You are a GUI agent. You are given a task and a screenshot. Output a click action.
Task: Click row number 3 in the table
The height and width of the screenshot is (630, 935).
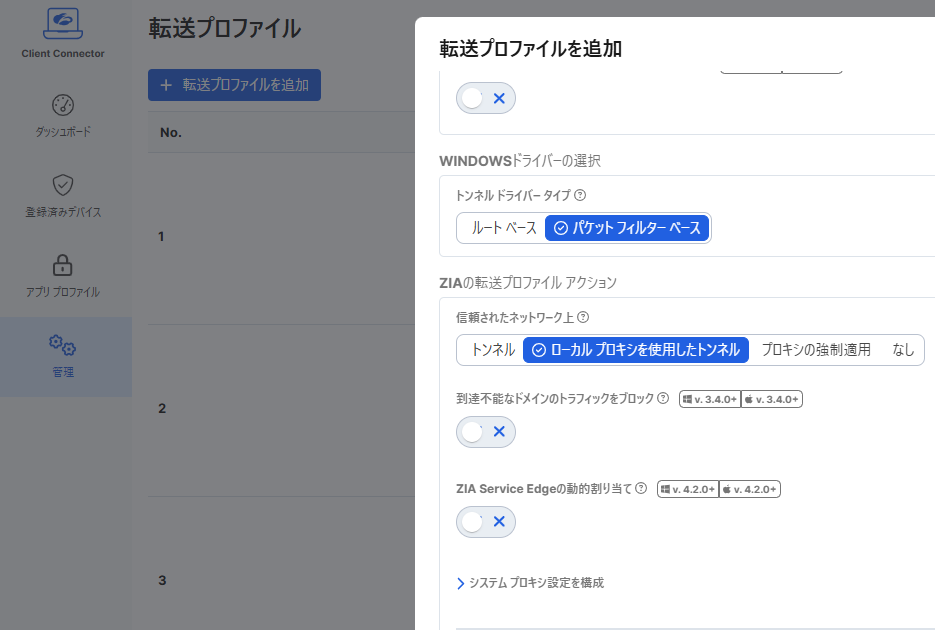coord(162,581)
